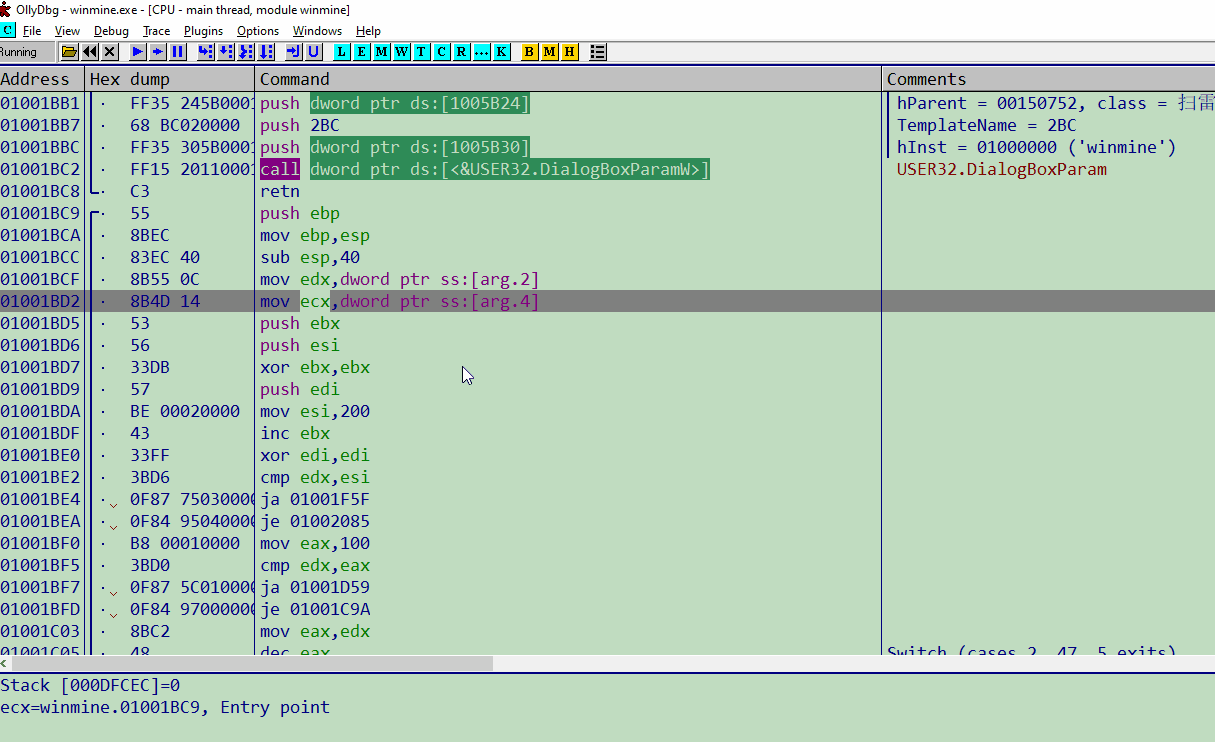Open the Run trace window with dots icon
Image resolution: width=1215 pixels, height=742 pixels.
pos(481,51)
